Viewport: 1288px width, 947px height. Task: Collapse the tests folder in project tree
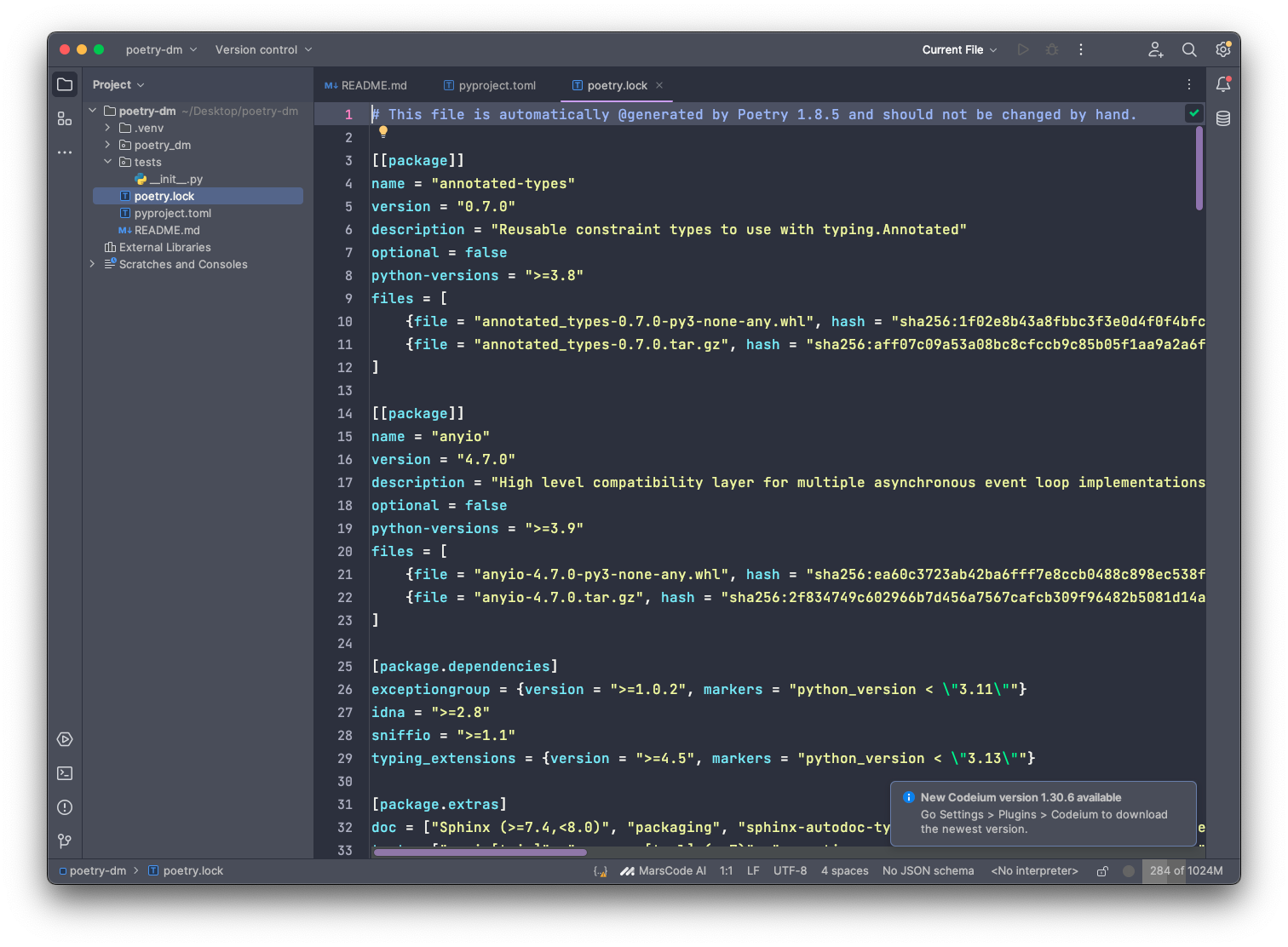click(x=108, y=162)
